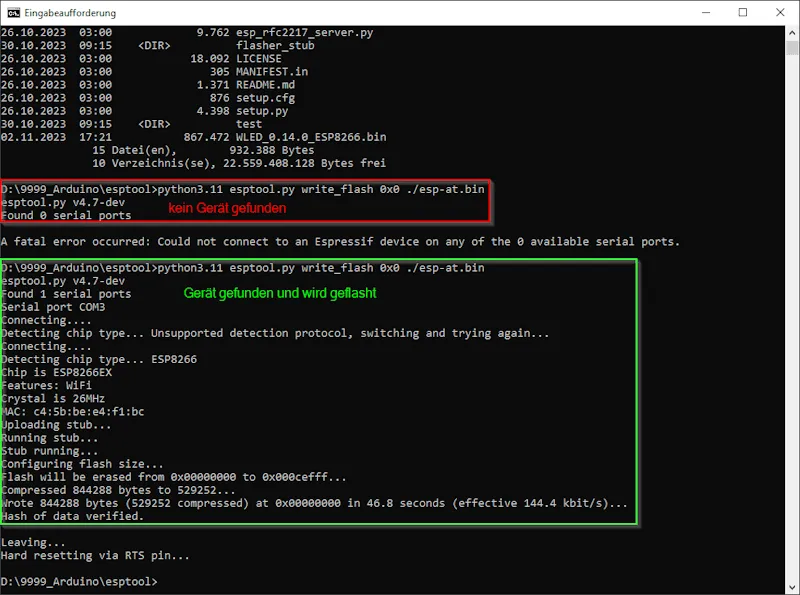Minimize the Eingabeaufforderung window
This screenshot has width=800, height=595.
[x=697, y=13]
